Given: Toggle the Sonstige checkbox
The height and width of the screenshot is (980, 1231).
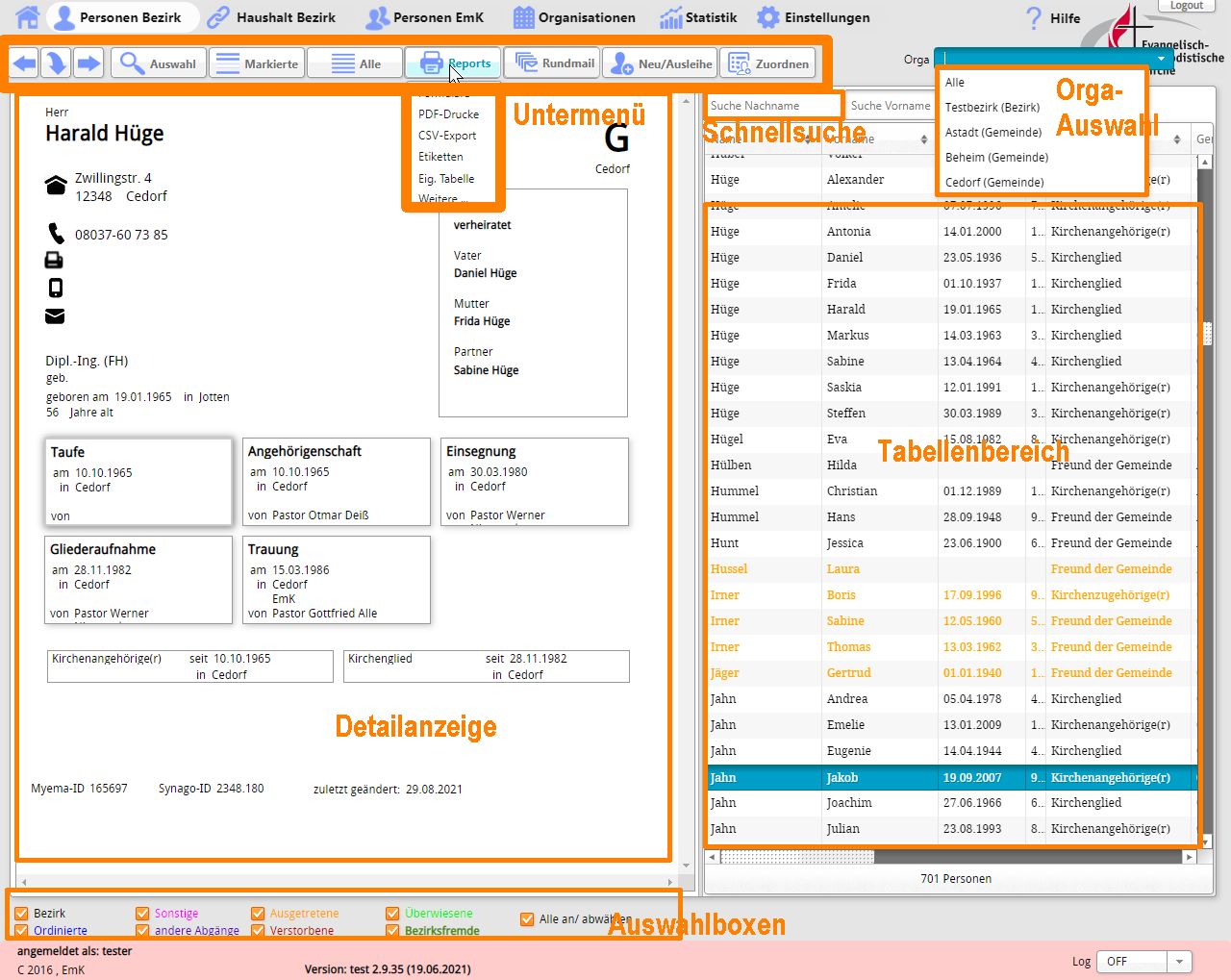Looking at the screenshot, I should (142, 914).
